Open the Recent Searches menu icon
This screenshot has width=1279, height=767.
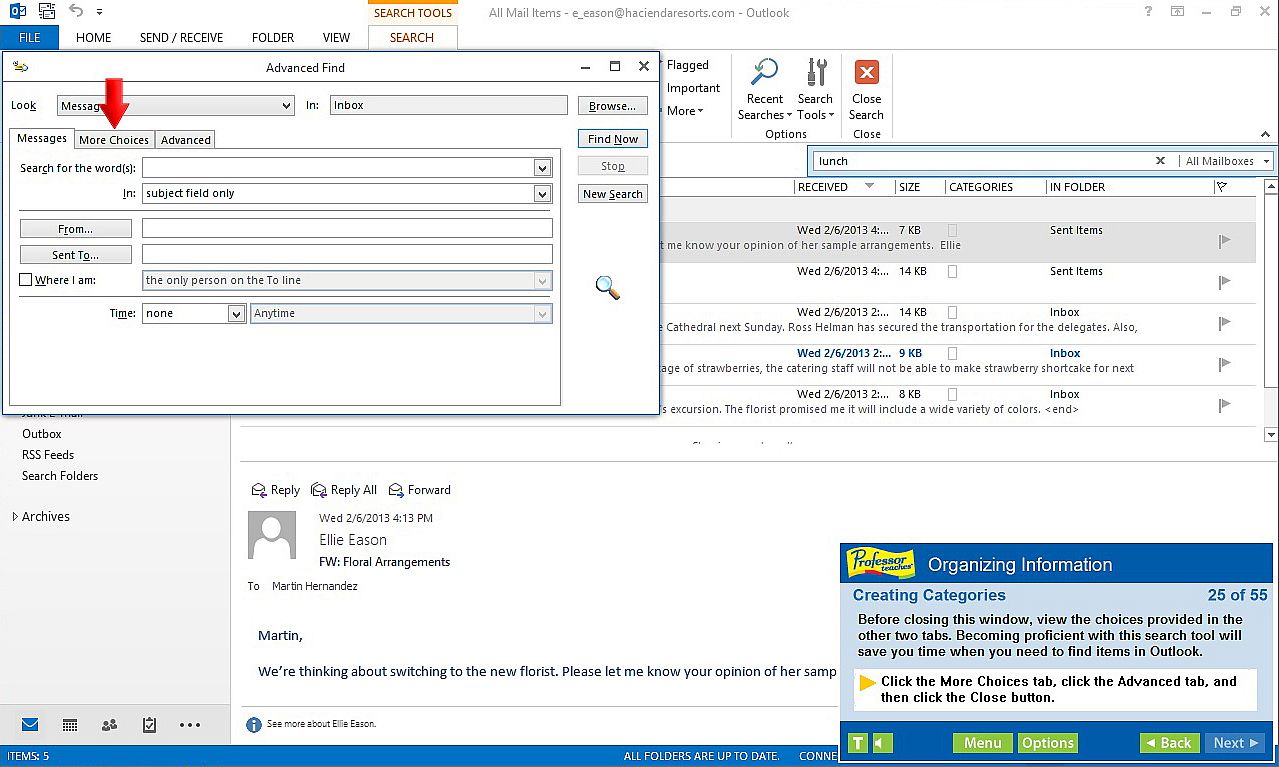pos(764,72)
